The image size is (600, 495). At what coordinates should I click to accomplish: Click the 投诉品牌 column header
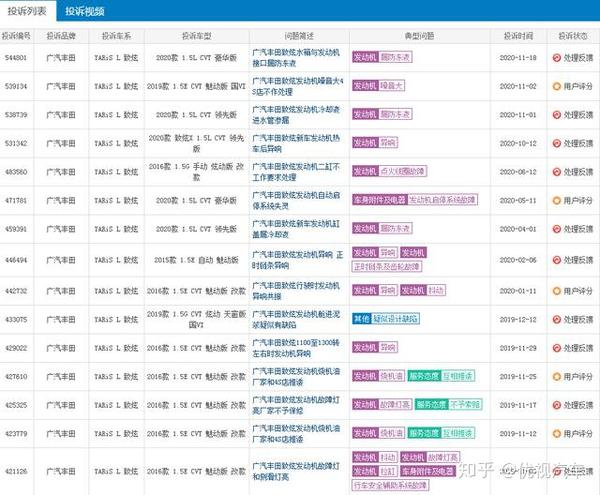pyautogui.click(x=61, y=36)
